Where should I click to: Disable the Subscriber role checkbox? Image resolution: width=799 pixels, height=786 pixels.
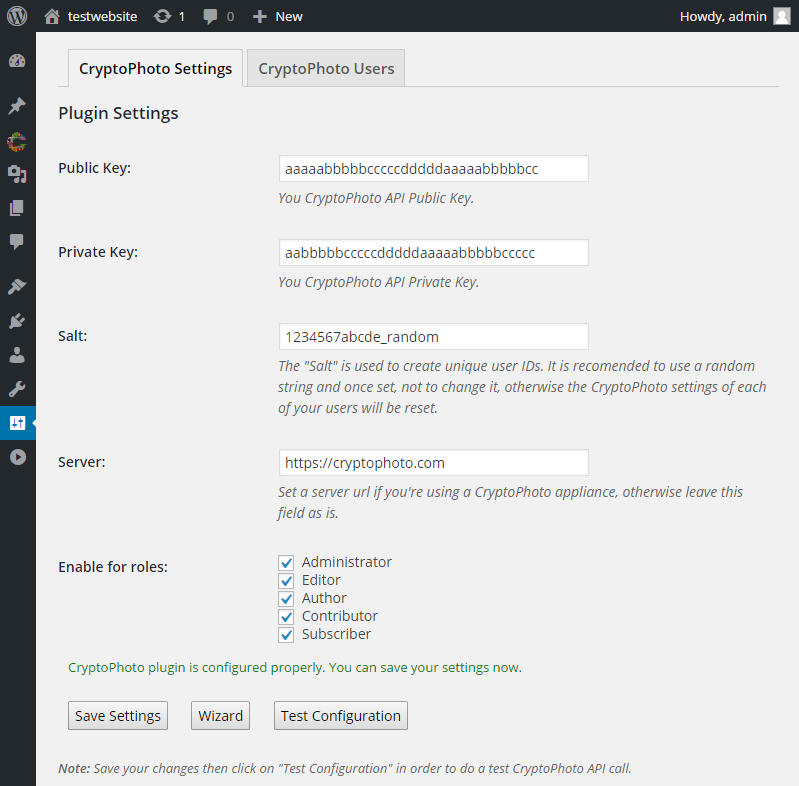click(x=286, y=635)
